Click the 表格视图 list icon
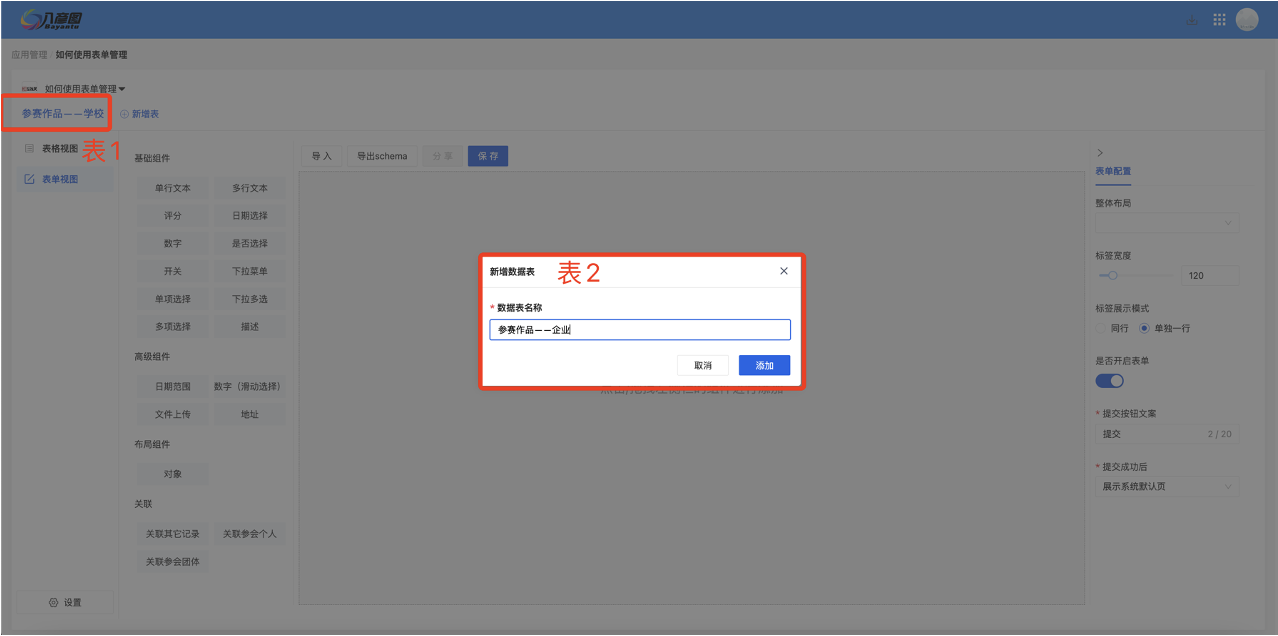The image size is (1278, 636). (x=29, y=148)
